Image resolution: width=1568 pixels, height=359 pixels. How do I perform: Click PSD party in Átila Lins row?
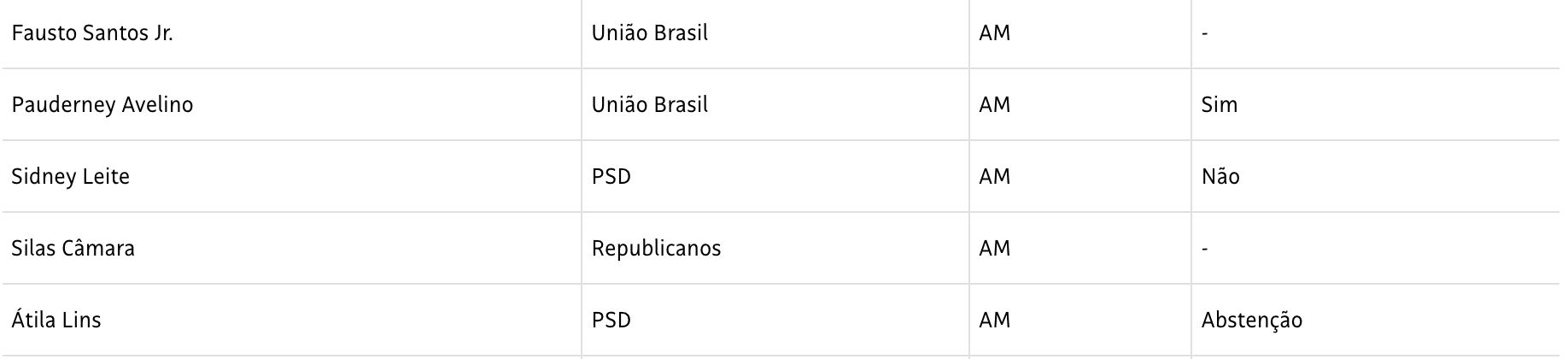[x=611, y=321]
